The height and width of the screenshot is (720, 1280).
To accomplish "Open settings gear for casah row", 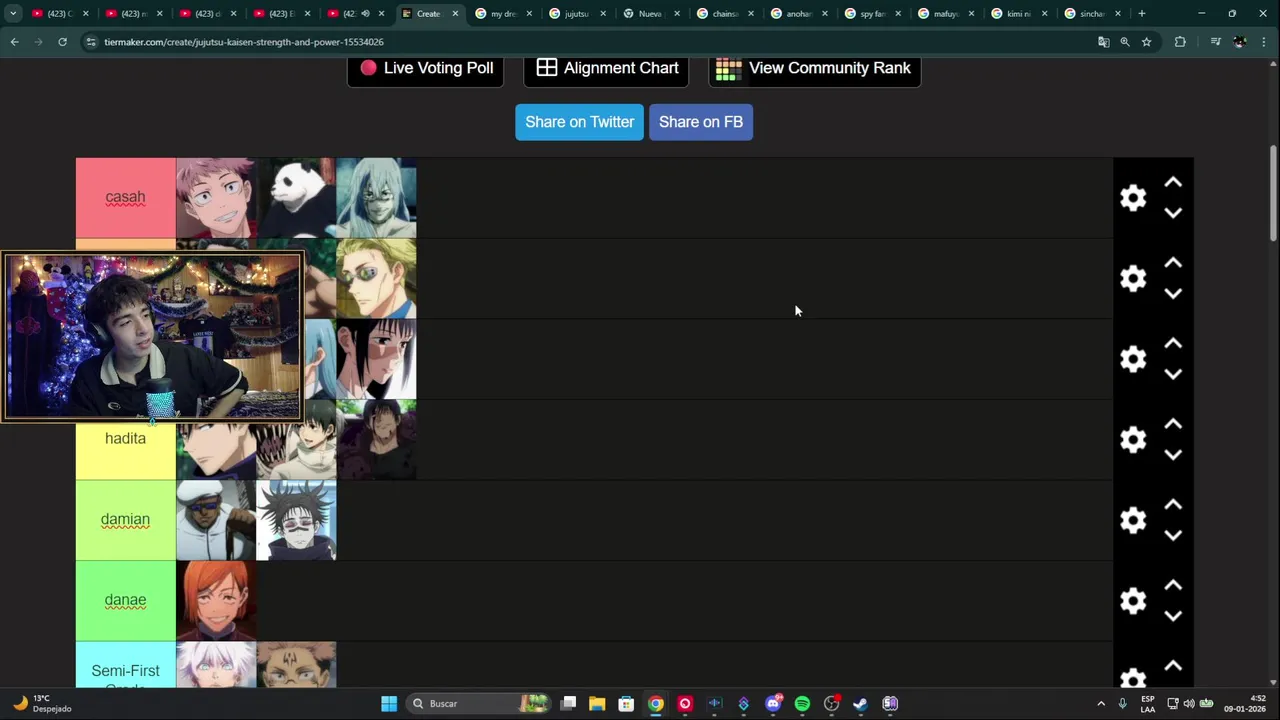I will point(1133,198).
